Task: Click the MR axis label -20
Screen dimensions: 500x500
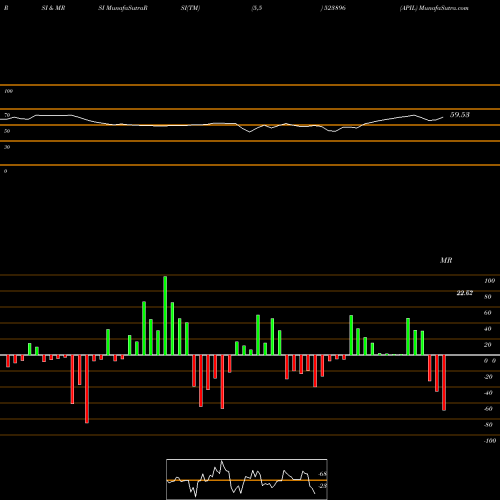Action: (x=488, y=377)
